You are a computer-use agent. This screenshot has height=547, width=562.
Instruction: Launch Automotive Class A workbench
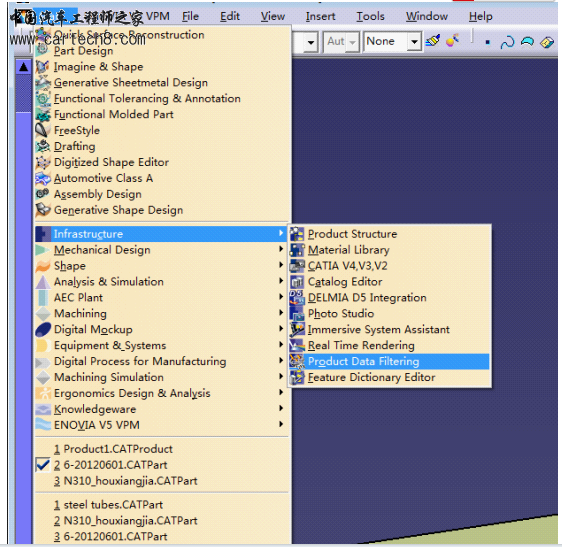(x=161, y=178)
